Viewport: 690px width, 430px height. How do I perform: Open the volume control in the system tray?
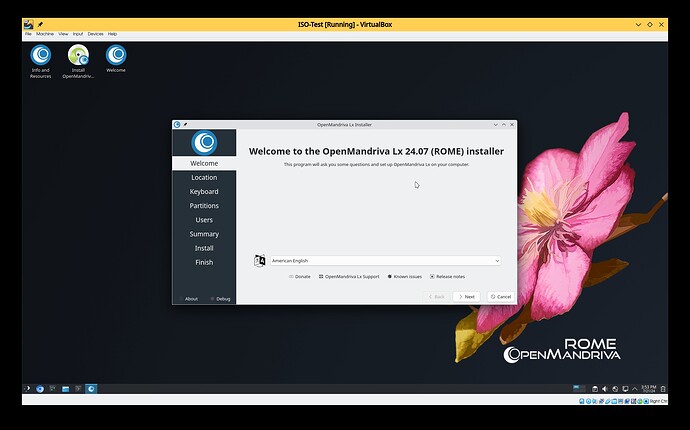point(605,389)
